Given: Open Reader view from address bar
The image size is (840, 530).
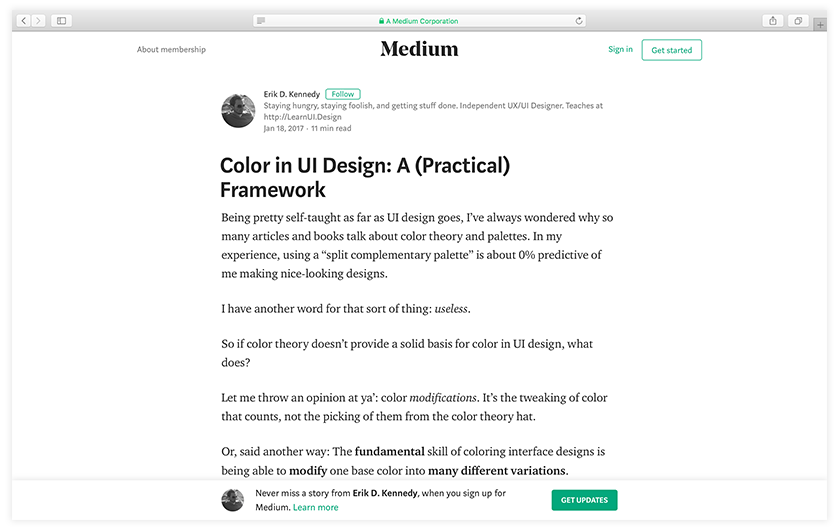Looking at the screenshot, I should coord(261,20).
